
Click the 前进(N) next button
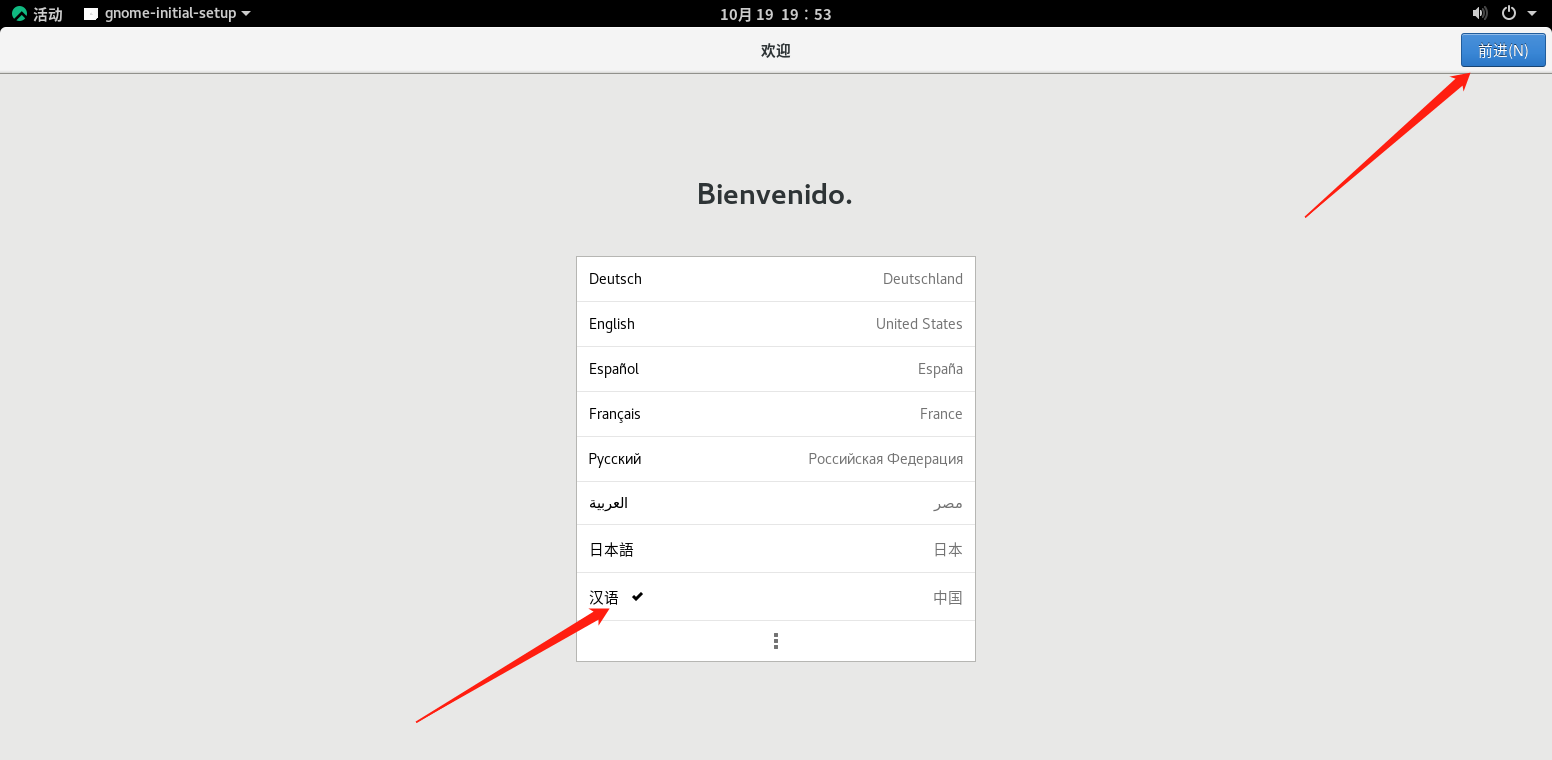click(x=1503, y=51)
